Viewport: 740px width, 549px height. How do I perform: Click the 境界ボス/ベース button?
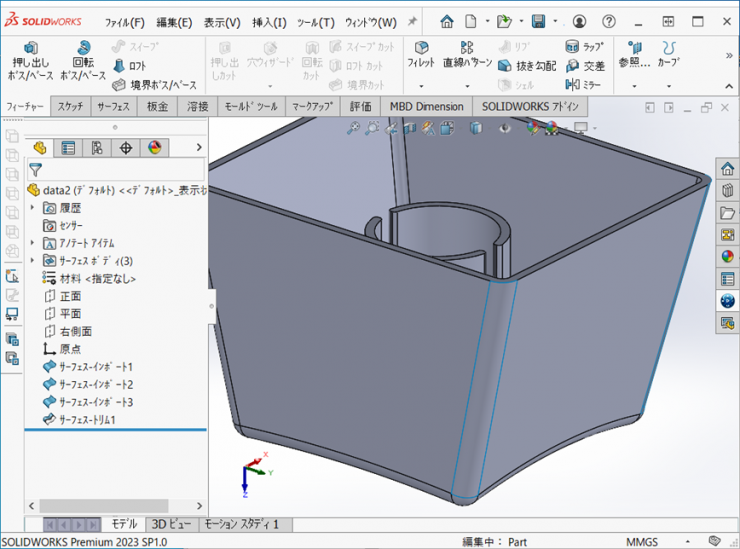pyautogui.click(x=155, y=85)
